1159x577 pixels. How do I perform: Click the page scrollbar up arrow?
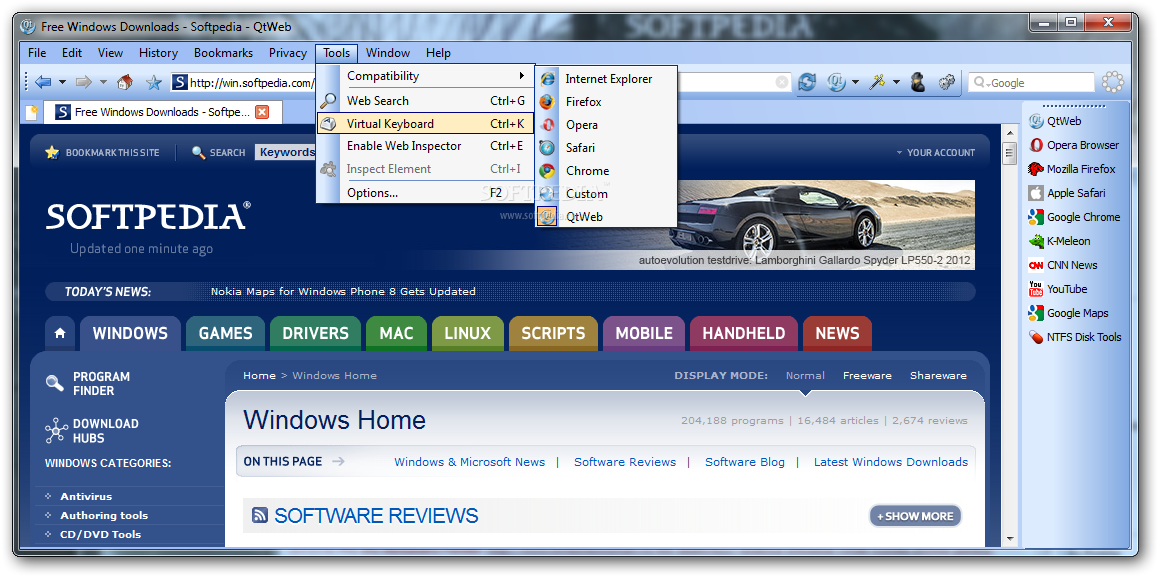pyautogui.click(x=1009, y=133)
